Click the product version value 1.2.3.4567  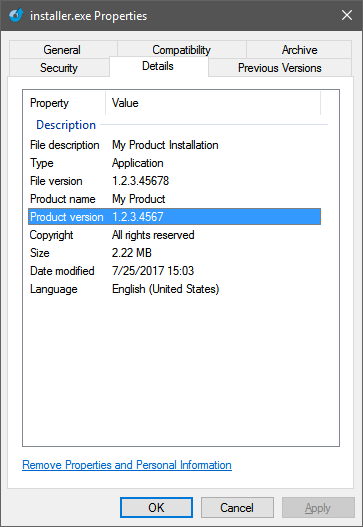[x=138, y=217]
